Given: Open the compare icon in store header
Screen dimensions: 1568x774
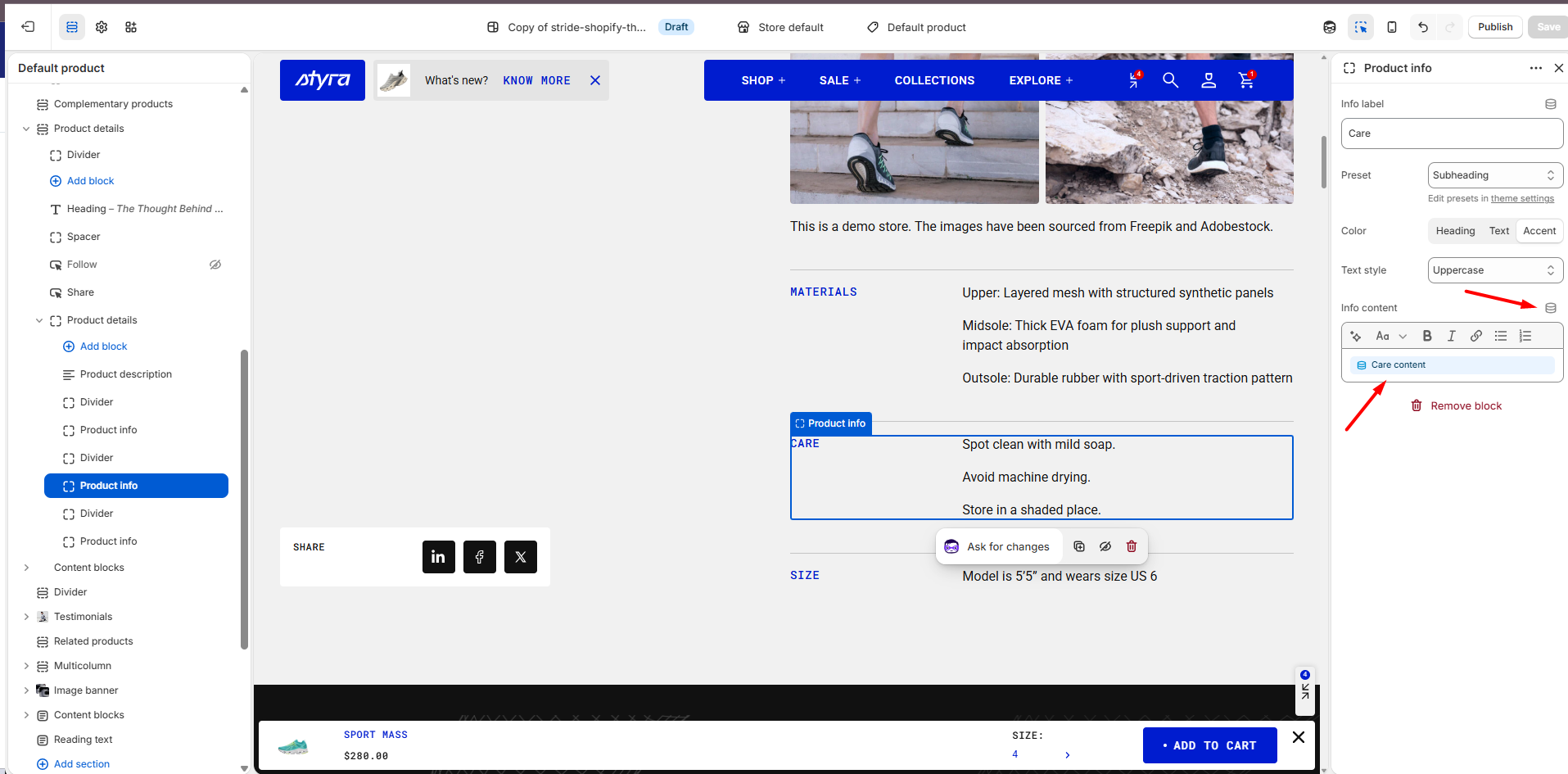Looking at the screenshot, I should point(1135,79).
